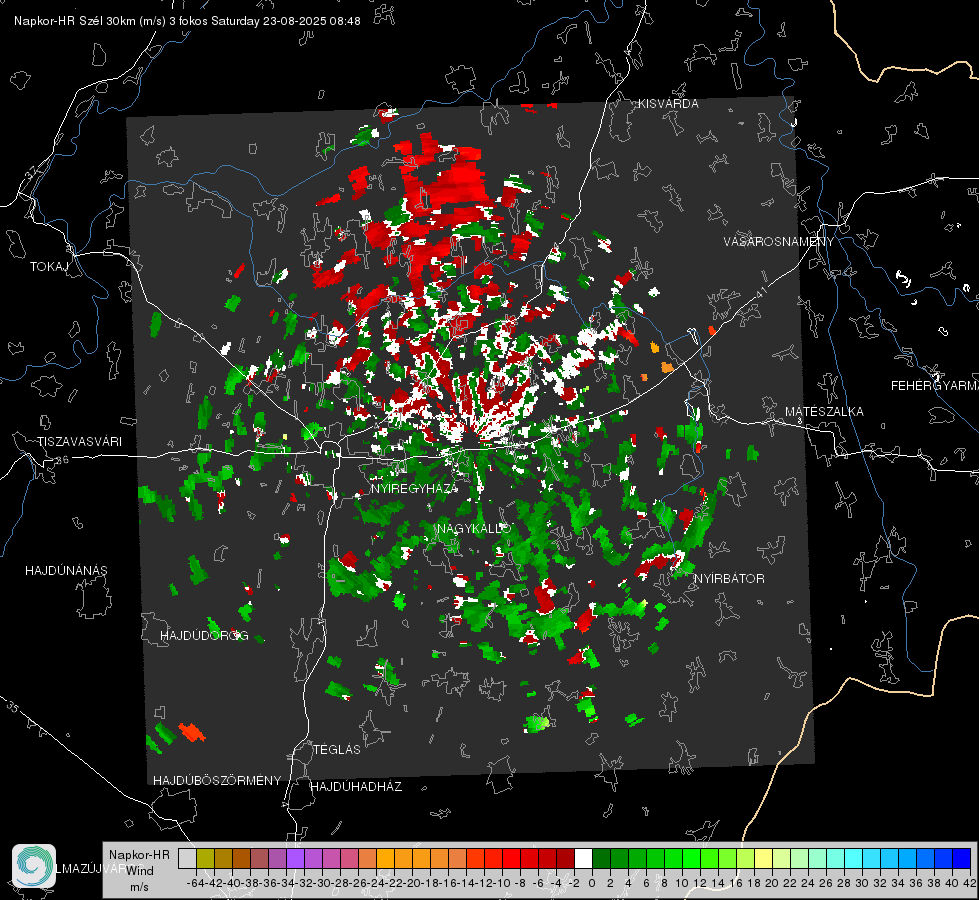This screenshot has height=900, width=979.
Task: Click the road number 35 at the lower-left
Action: (13, 708)
